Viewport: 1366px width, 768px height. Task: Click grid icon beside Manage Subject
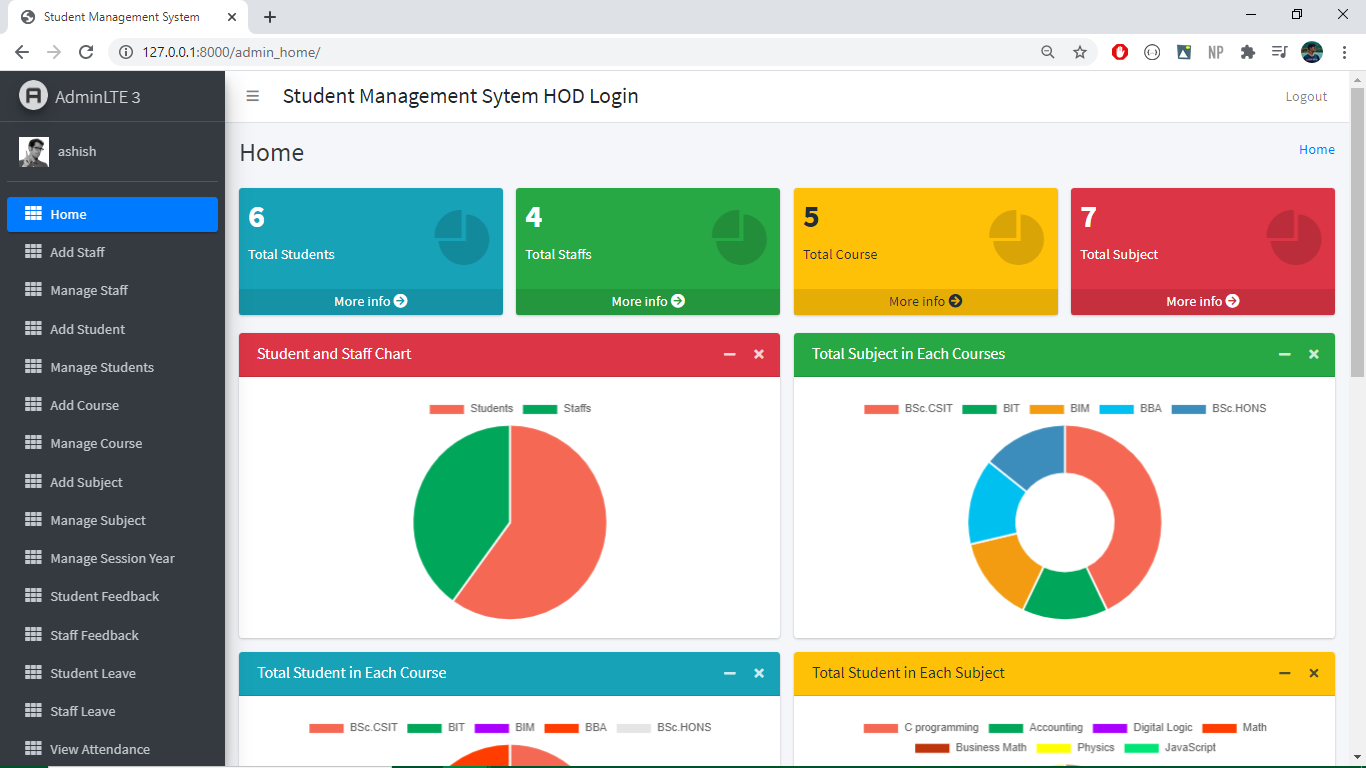point(33,520)
